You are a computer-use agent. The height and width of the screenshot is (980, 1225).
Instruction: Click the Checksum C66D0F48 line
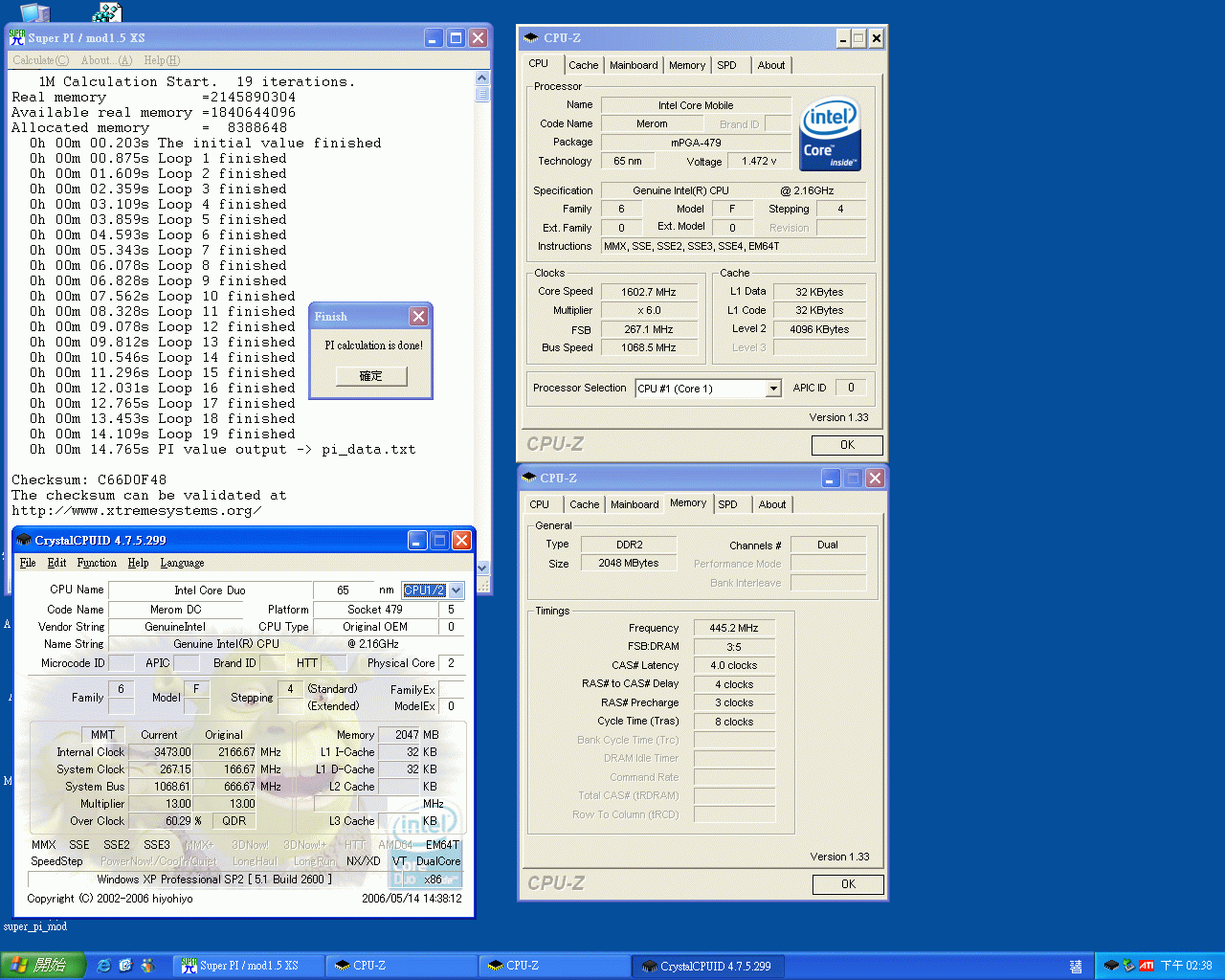pyautogui.click(x=89, y=479)
